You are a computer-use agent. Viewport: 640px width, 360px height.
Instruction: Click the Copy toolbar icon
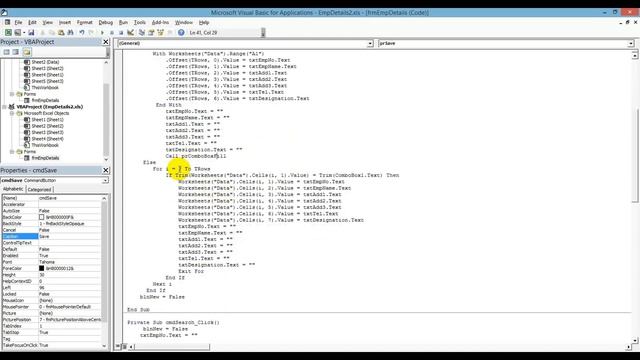tap(51, 33)
